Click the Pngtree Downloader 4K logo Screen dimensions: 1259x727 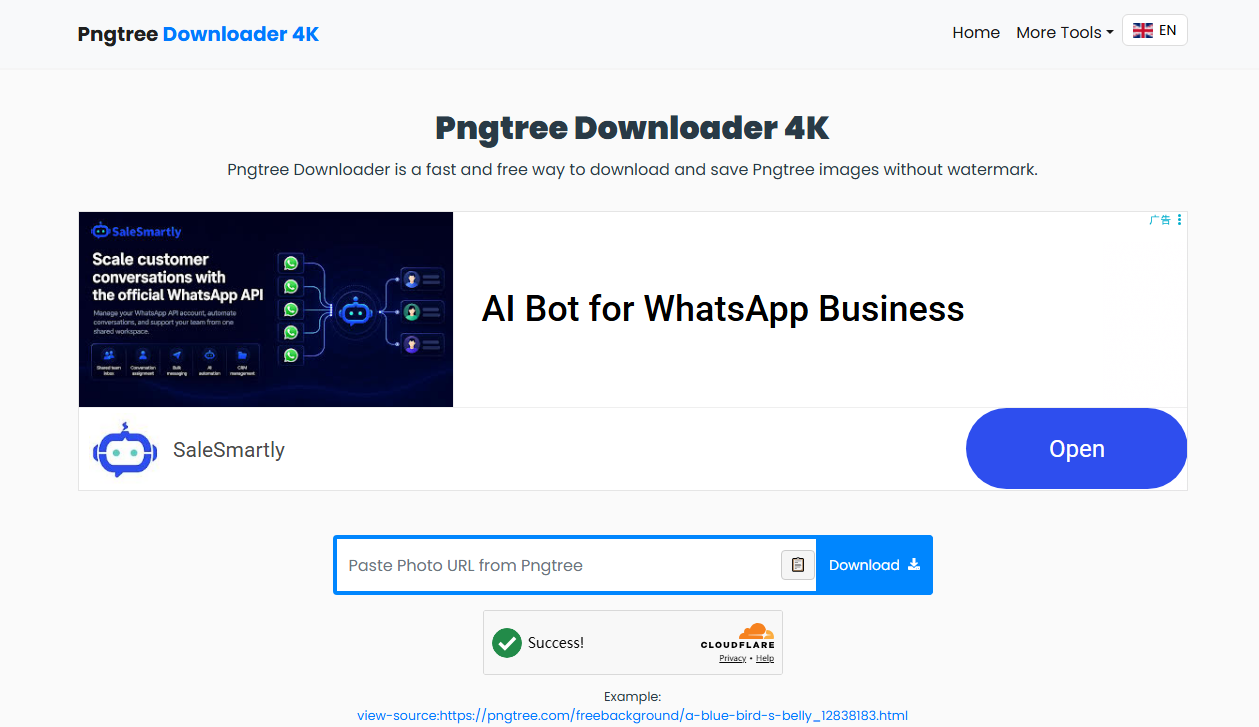198,34
